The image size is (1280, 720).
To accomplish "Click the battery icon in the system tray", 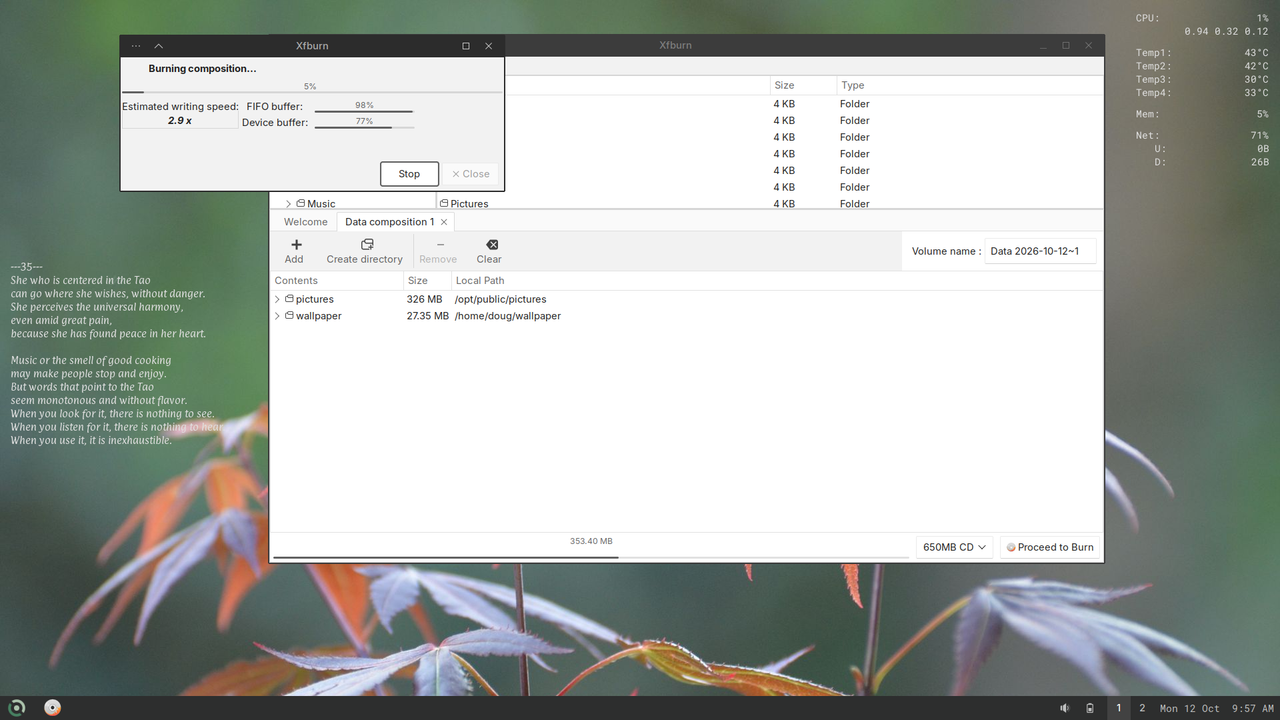I will pos(1090,708).
